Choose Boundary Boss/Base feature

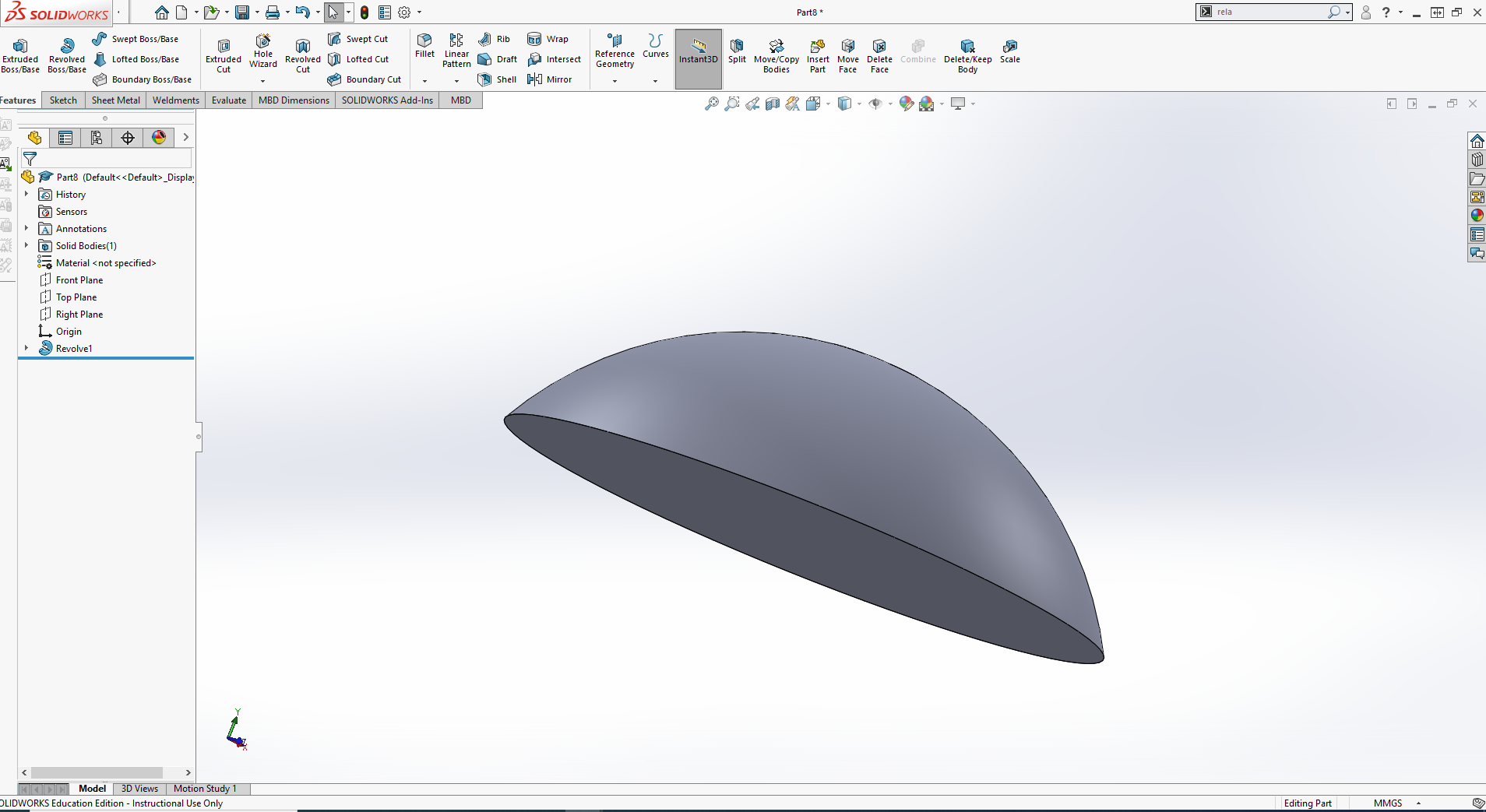(143, 79)
